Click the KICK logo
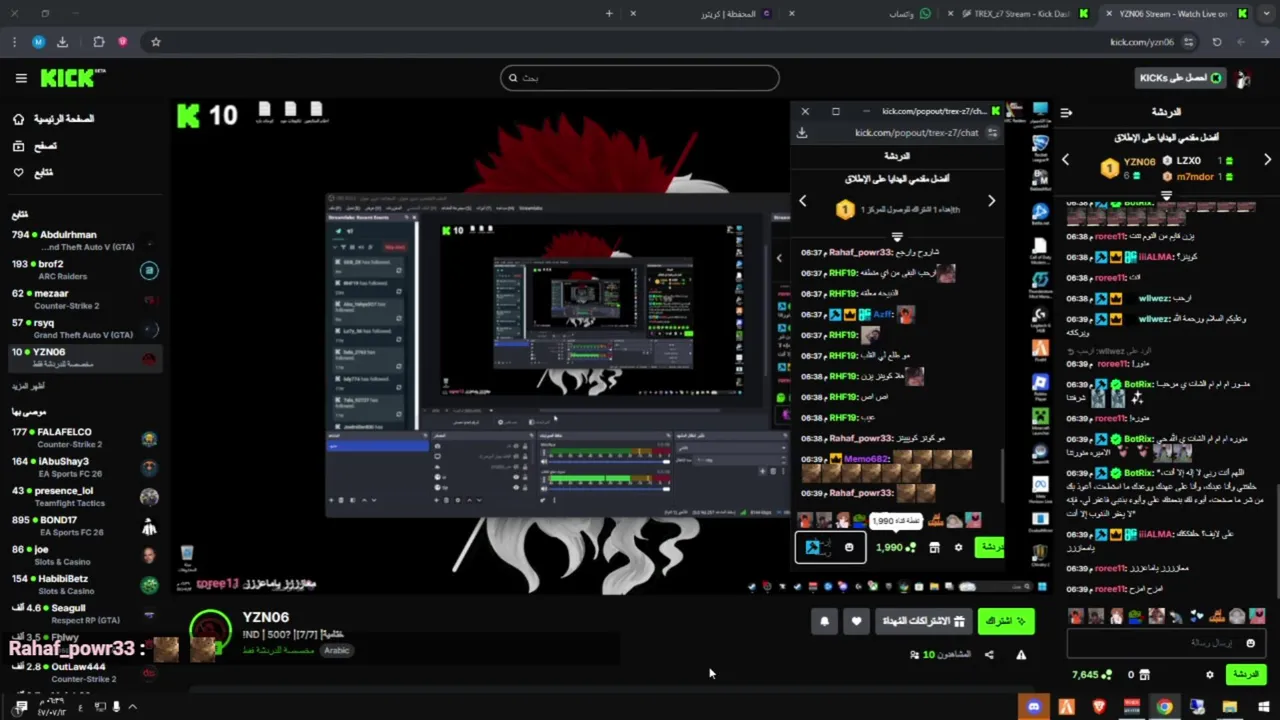Viewport: 1280px width, 720px height. [72, 78]
